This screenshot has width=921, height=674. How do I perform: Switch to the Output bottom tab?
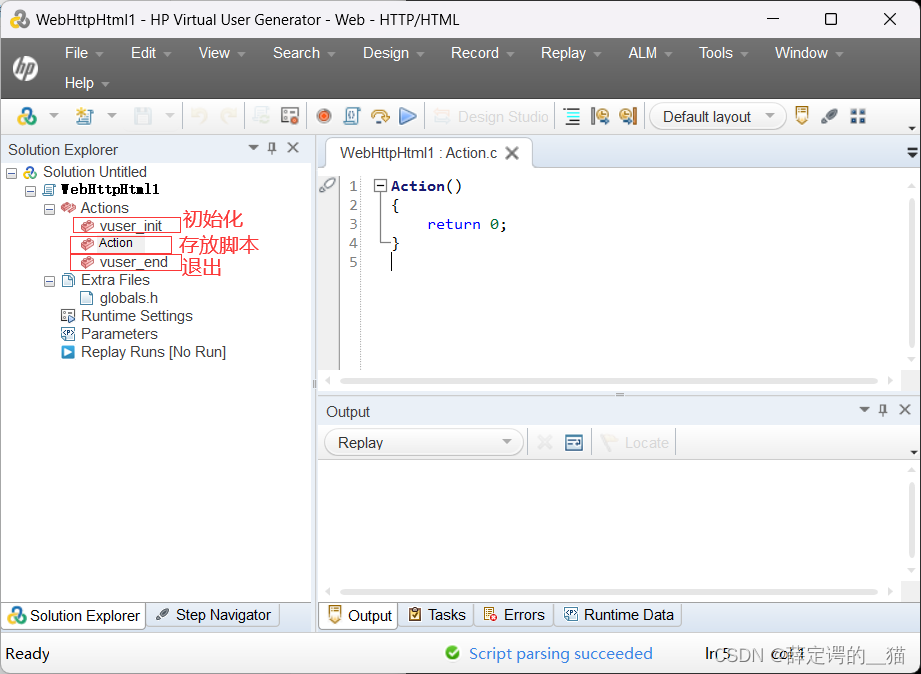coord(359,616)
